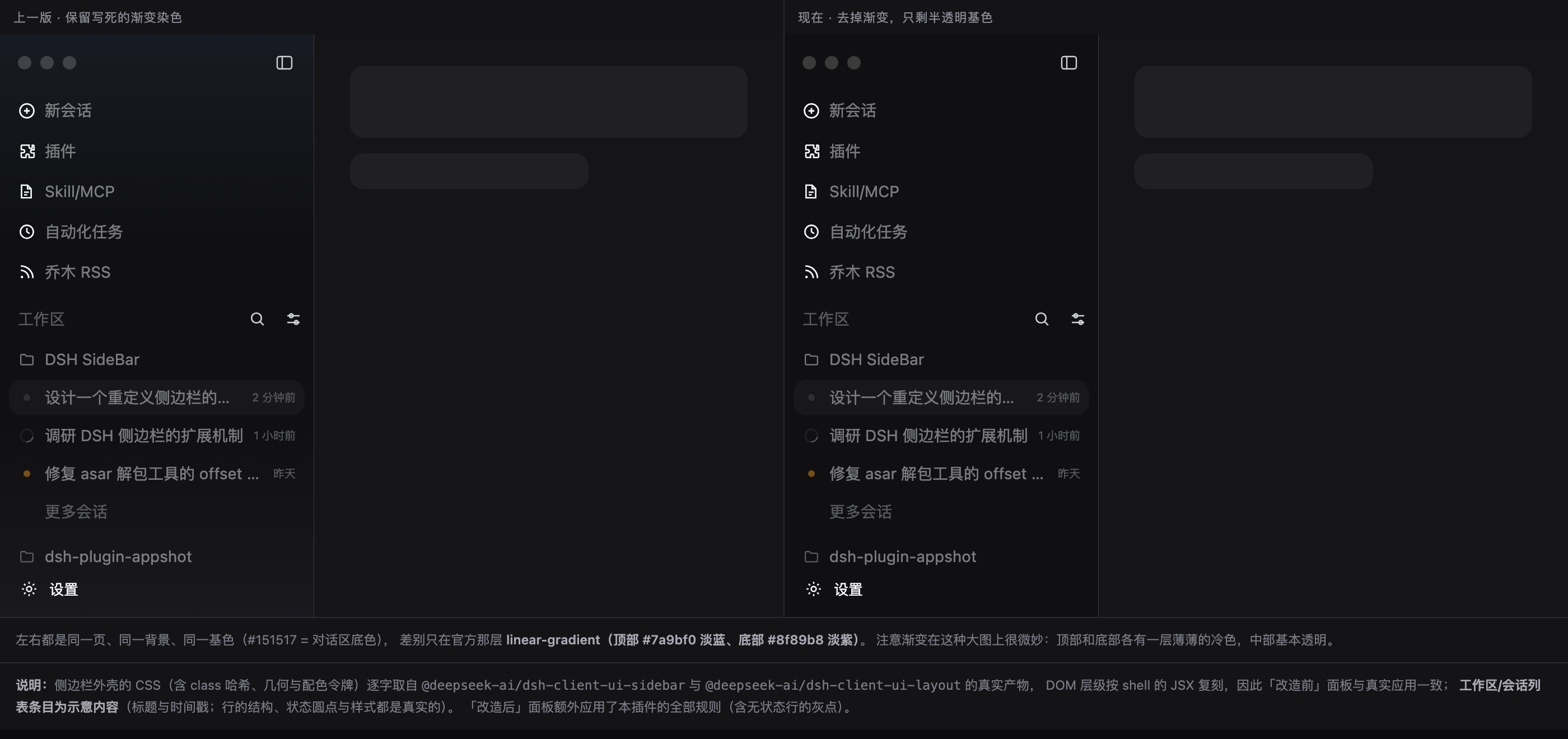Toggle sidebar icon in right panel

[1069, 63]
